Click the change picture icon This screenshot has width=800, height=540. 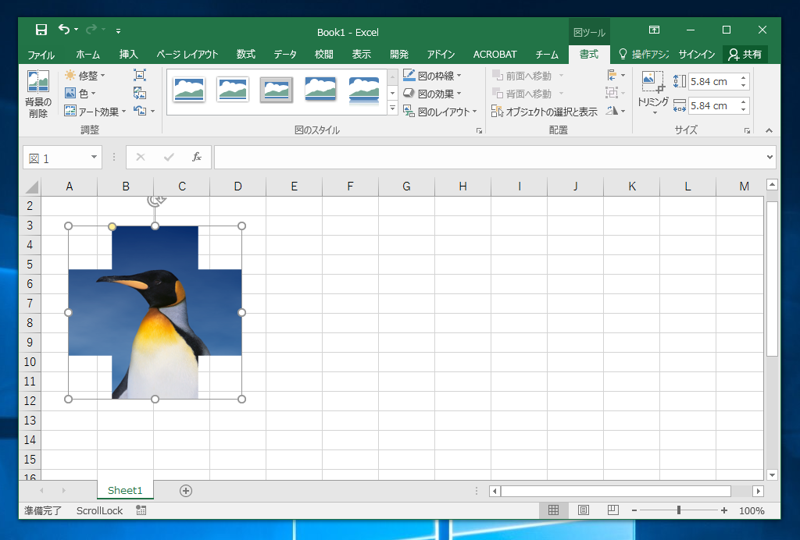point(140,93)
